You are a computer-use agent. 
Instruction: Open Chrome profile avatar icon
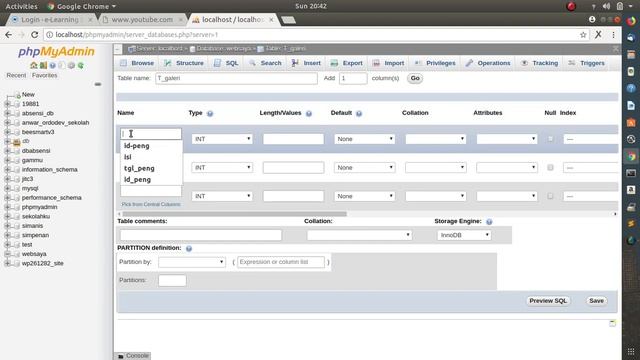click(x=592, y=19)
